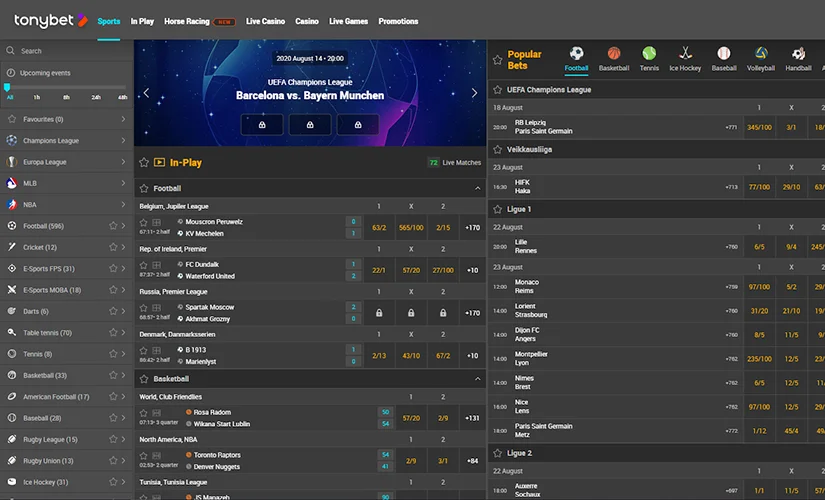
Task: Expand MLB chevron in sidebar
Action: 123,183
